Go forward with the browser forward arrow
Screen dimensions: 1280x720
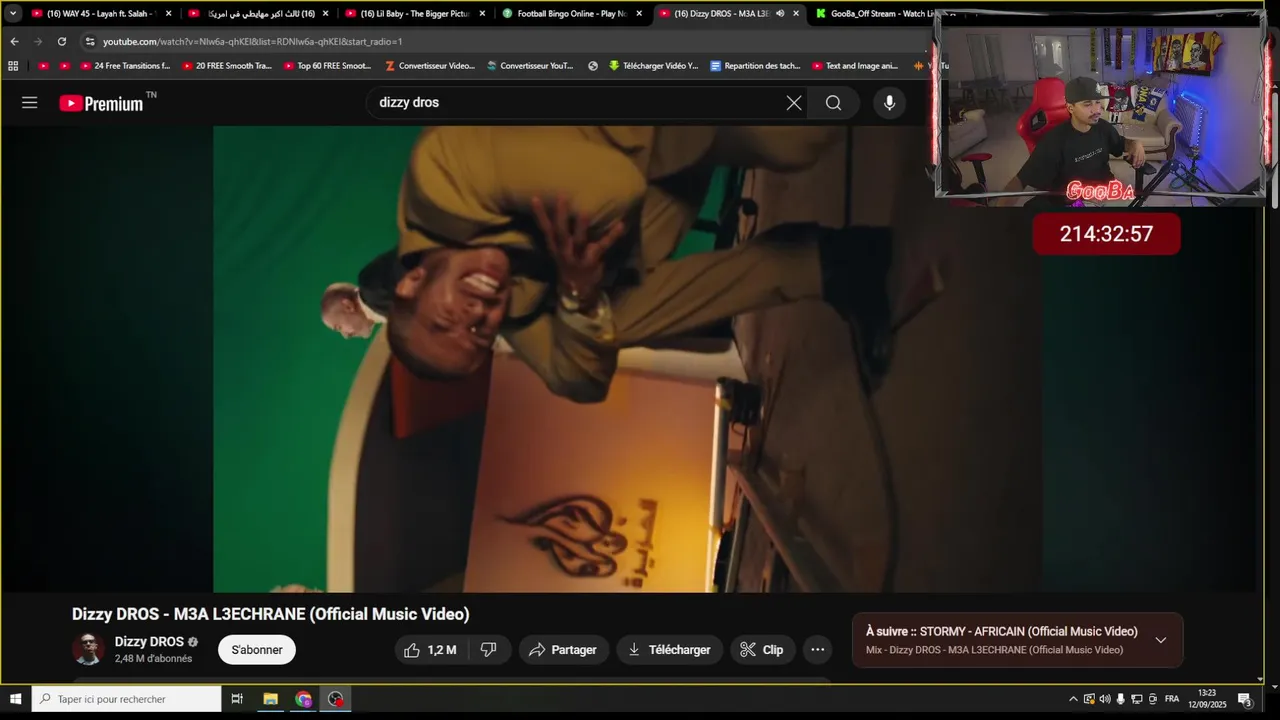tap(38, 41)
